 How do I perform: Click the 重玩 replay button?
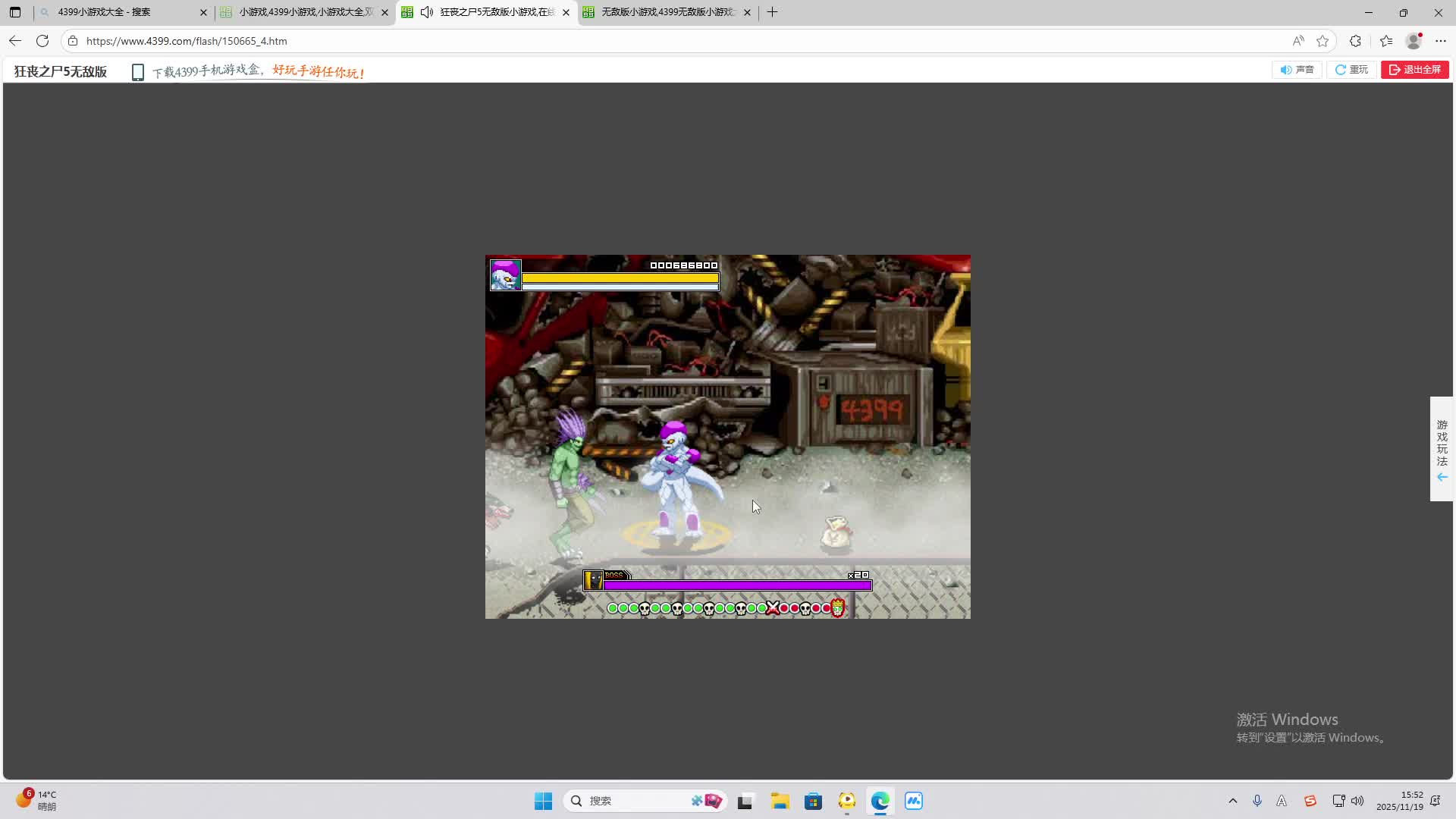[1351, 70]
